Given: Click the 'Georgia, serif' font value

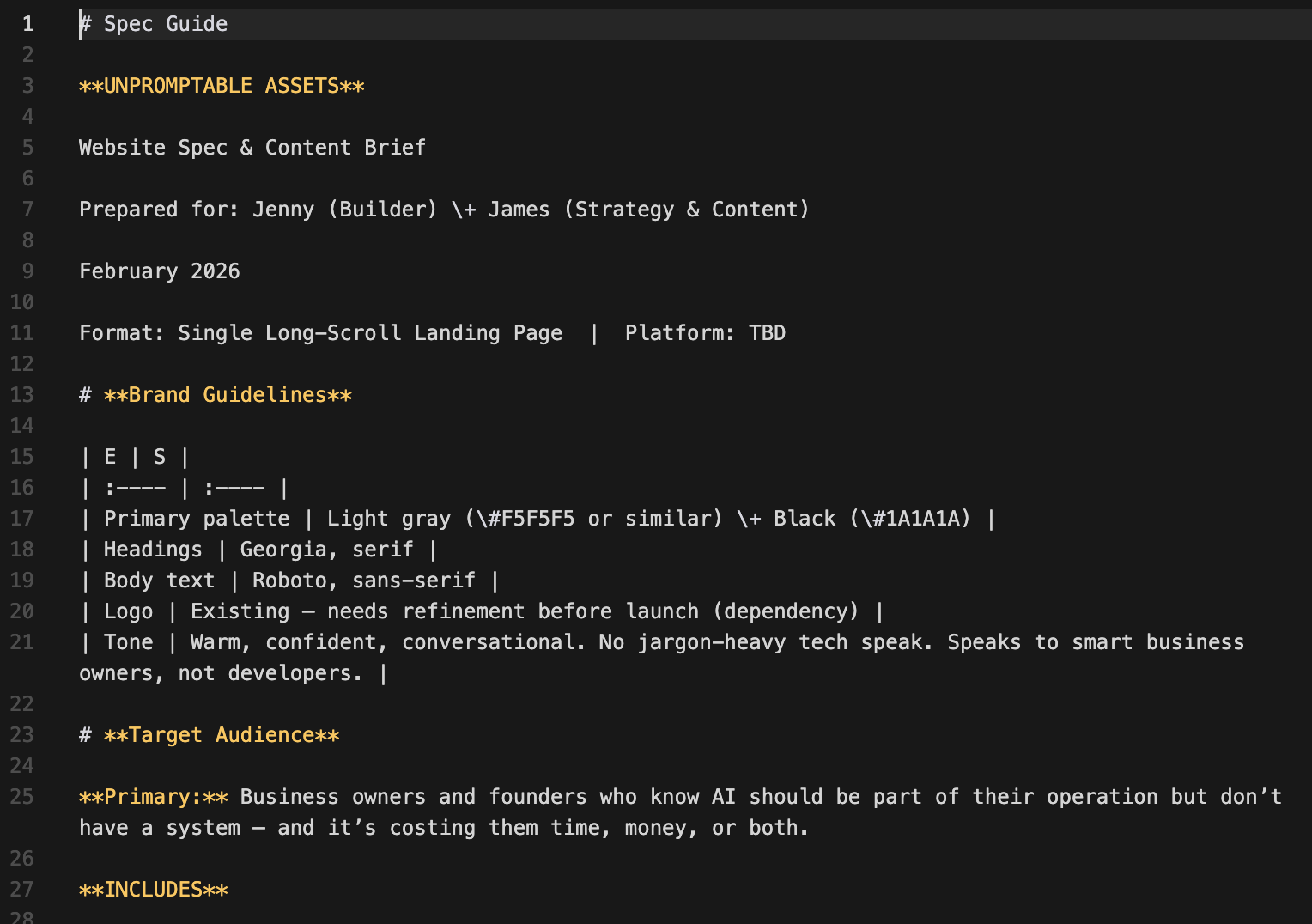Looking at the screenshot, I should (x=326, y=550).
